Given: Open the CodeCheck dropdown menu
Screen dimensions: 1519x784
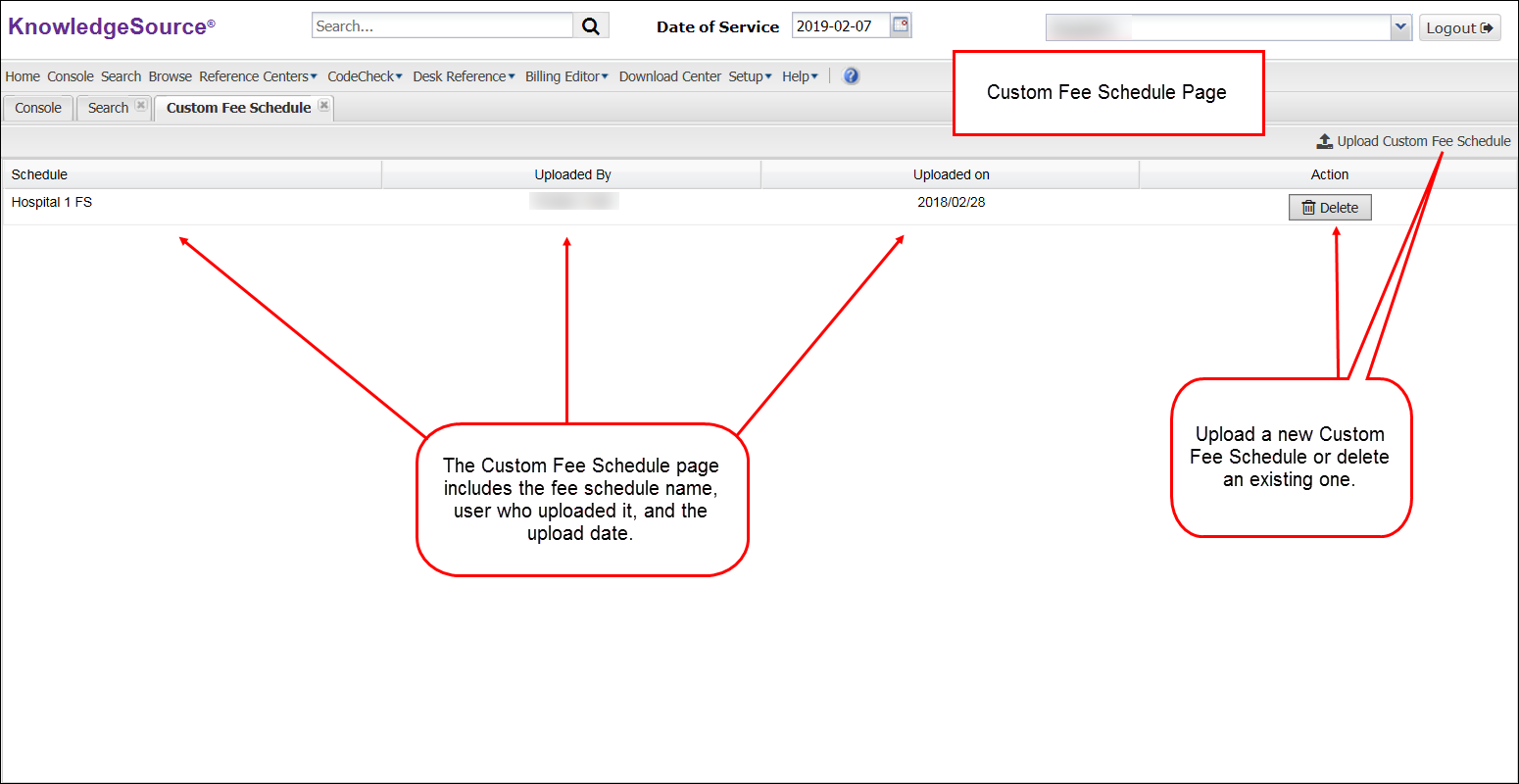Looking at the screenshot, I should tap(365, 76).
